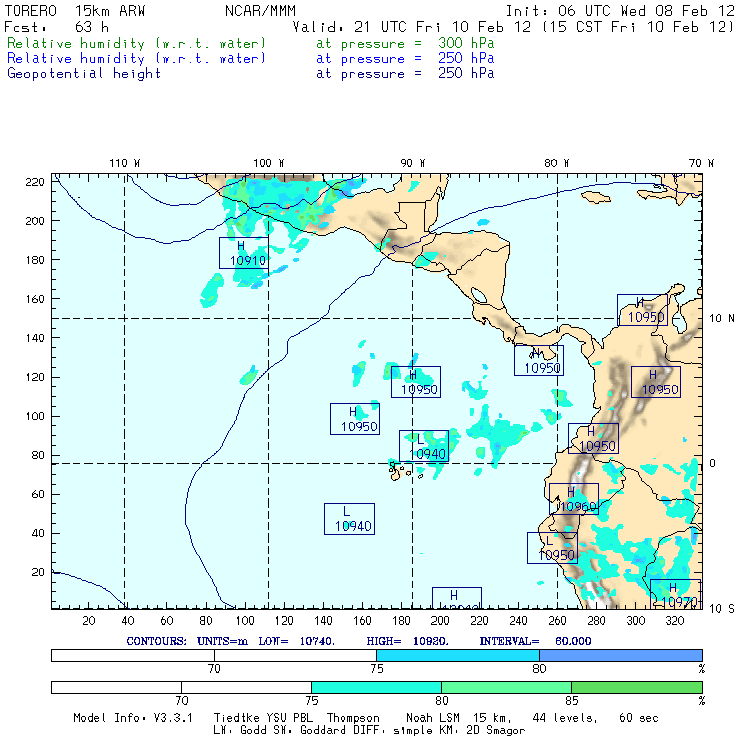This screenshot has height=740, width=740.
Task: Click the 'Fcst: 63 h' forecast hour text
Action: tap(56, 27)
